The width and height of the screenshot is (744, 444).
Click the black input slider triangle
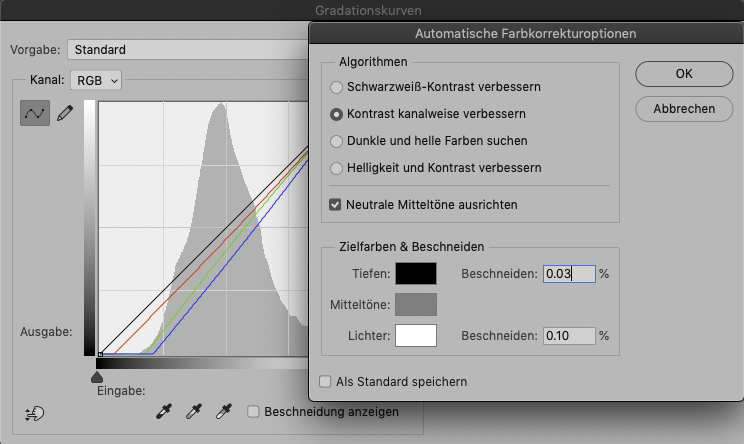97,377
